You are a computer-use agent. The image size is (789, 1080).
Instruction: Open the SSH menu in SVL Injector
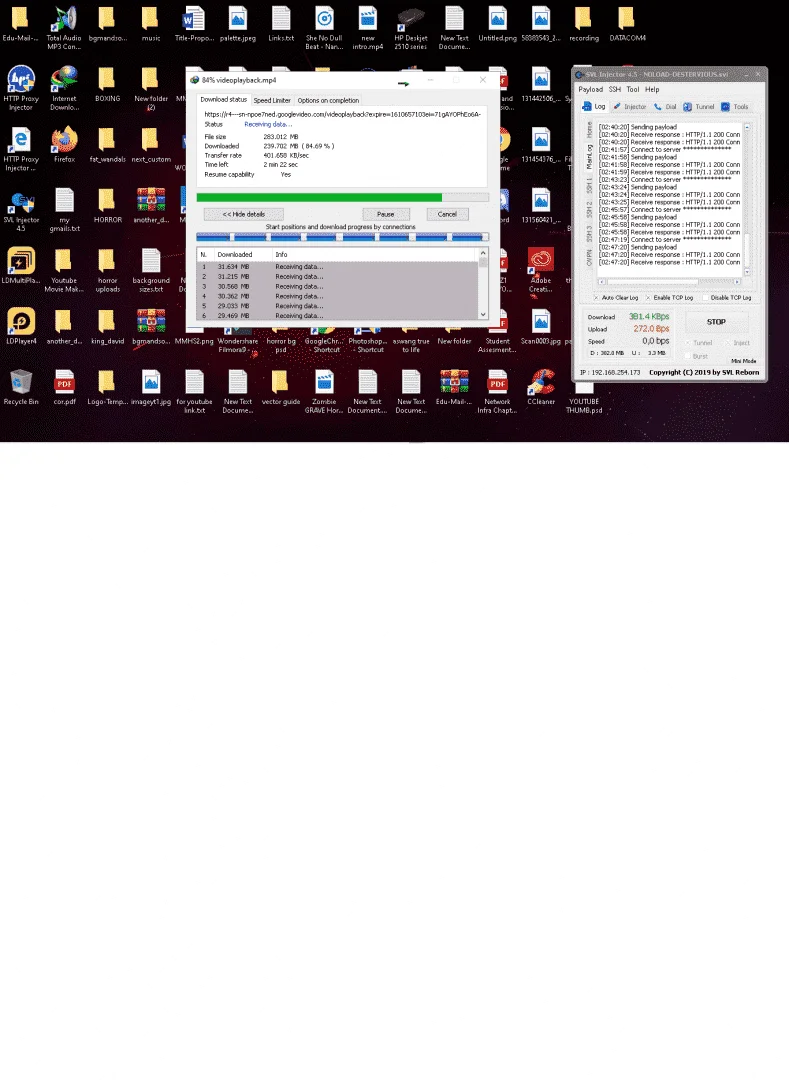(615, 90)
